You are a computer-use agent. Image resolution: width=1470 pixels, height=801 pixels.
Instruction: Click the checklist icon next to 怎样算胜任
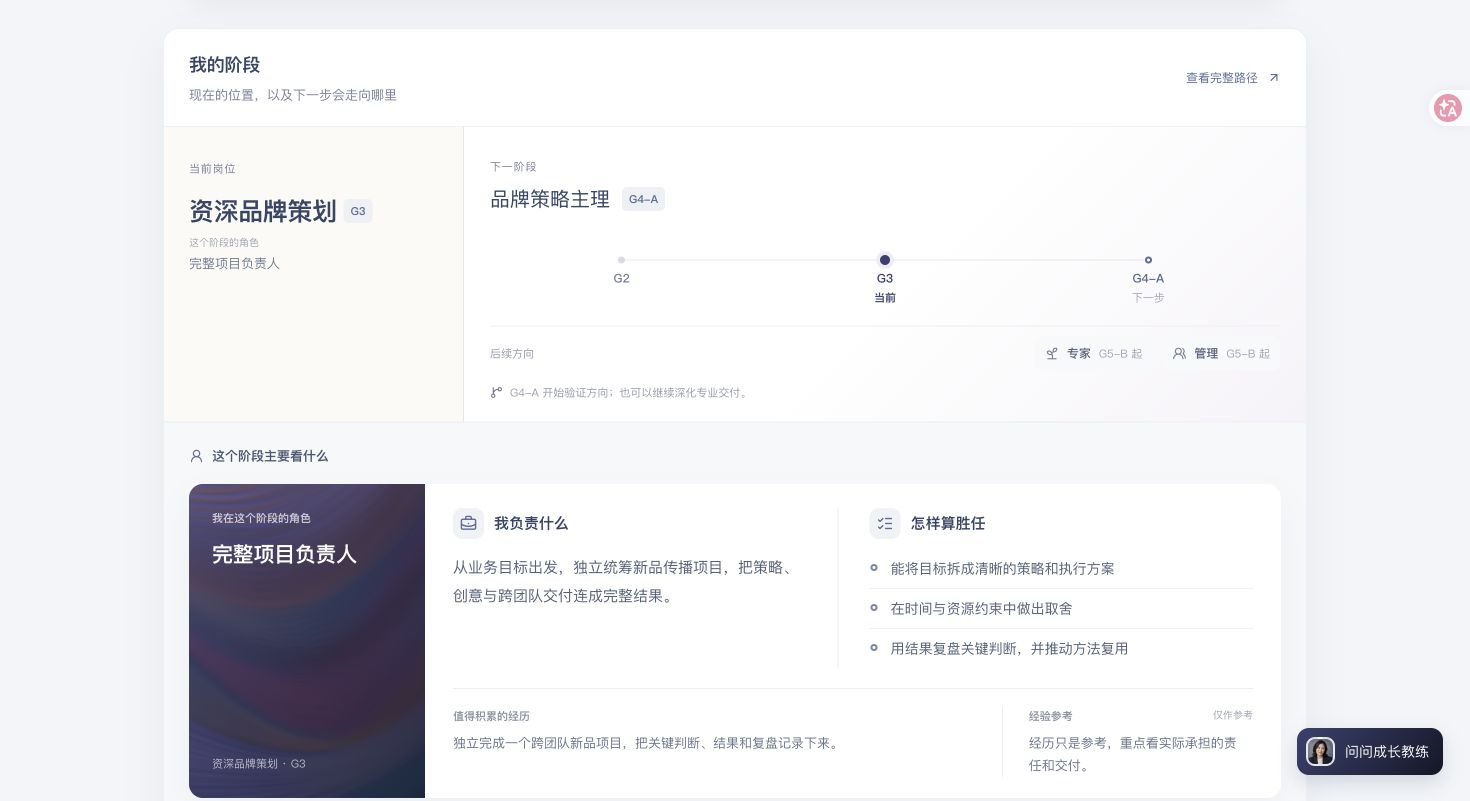click(x=885, y=523)
